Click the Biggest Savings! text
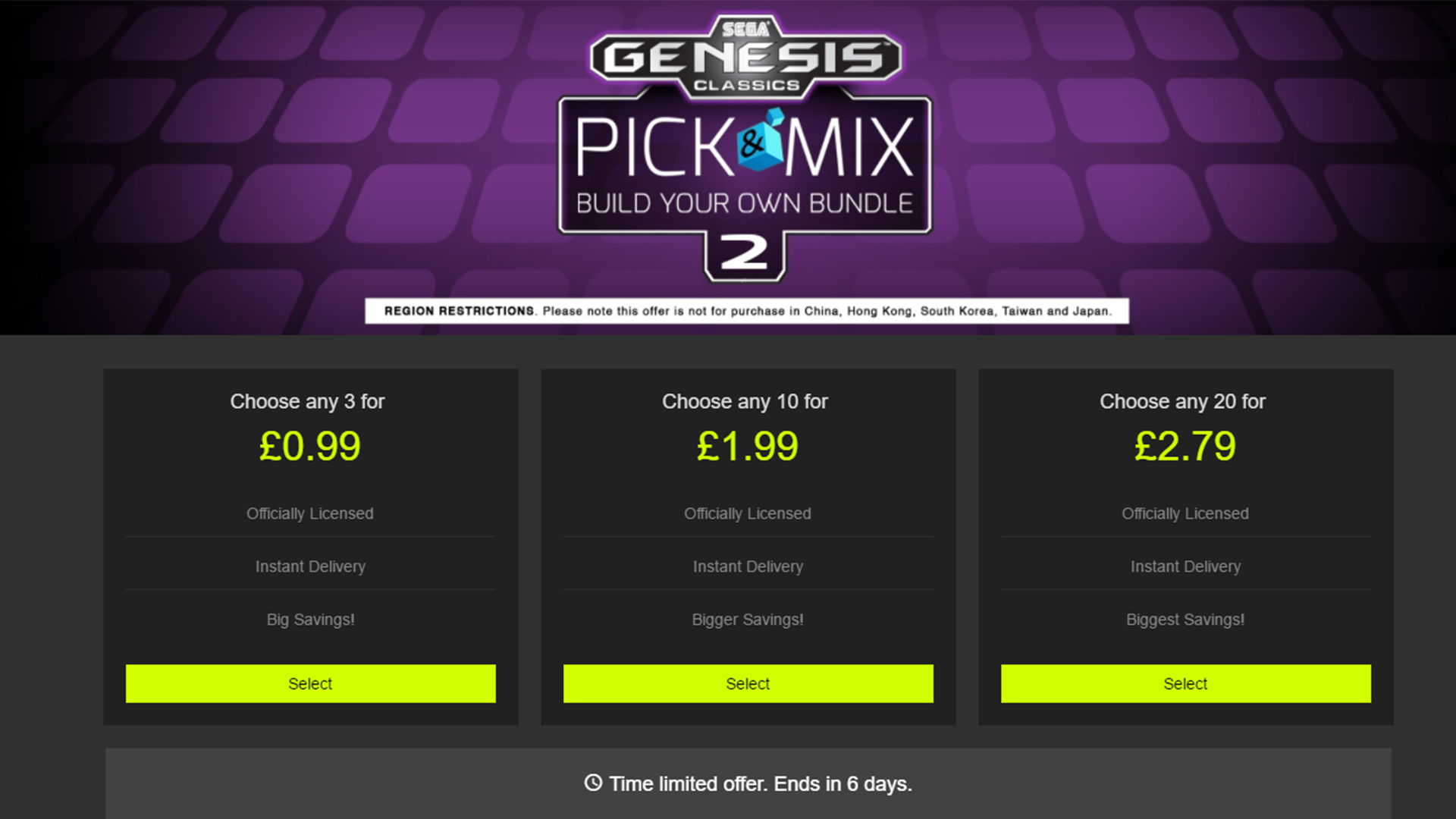This screenshot has width=1456, height=819. pyautogui.click(x=1185, y=620)
